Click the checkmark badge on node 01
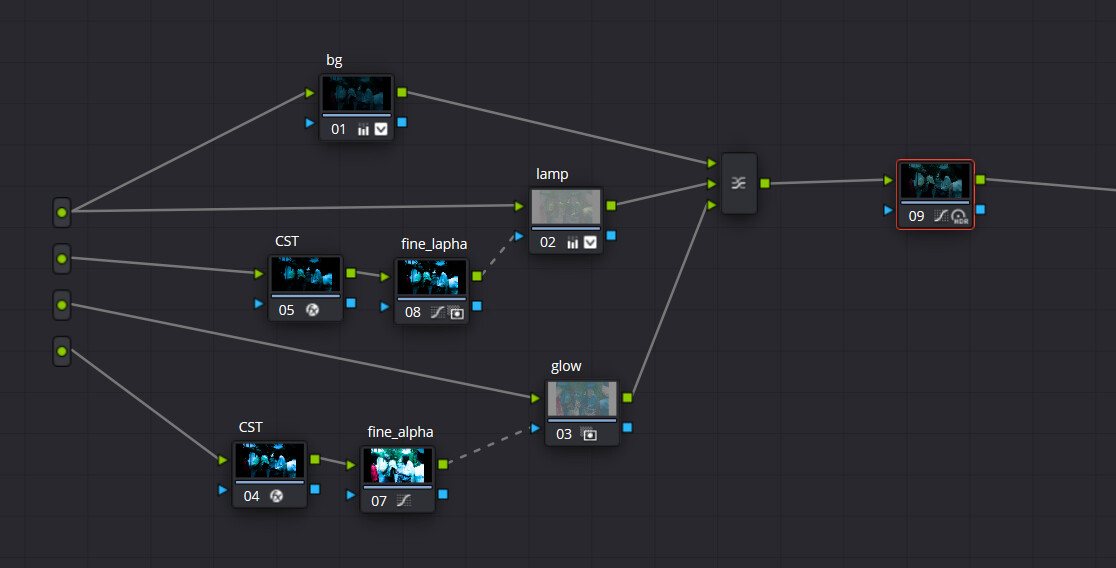 click(381, 129)
